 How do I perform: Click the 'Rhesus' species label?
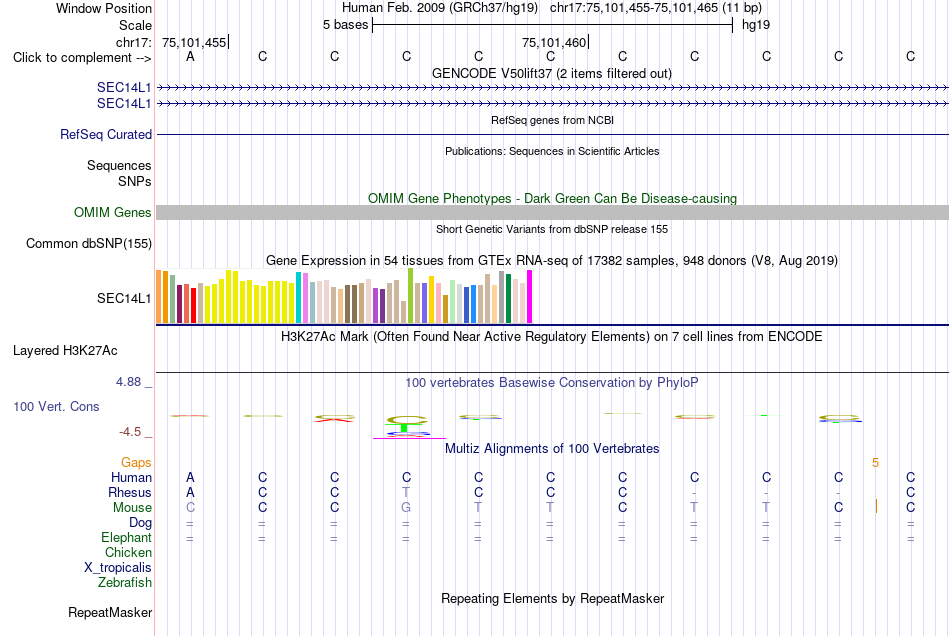[130, 492]
